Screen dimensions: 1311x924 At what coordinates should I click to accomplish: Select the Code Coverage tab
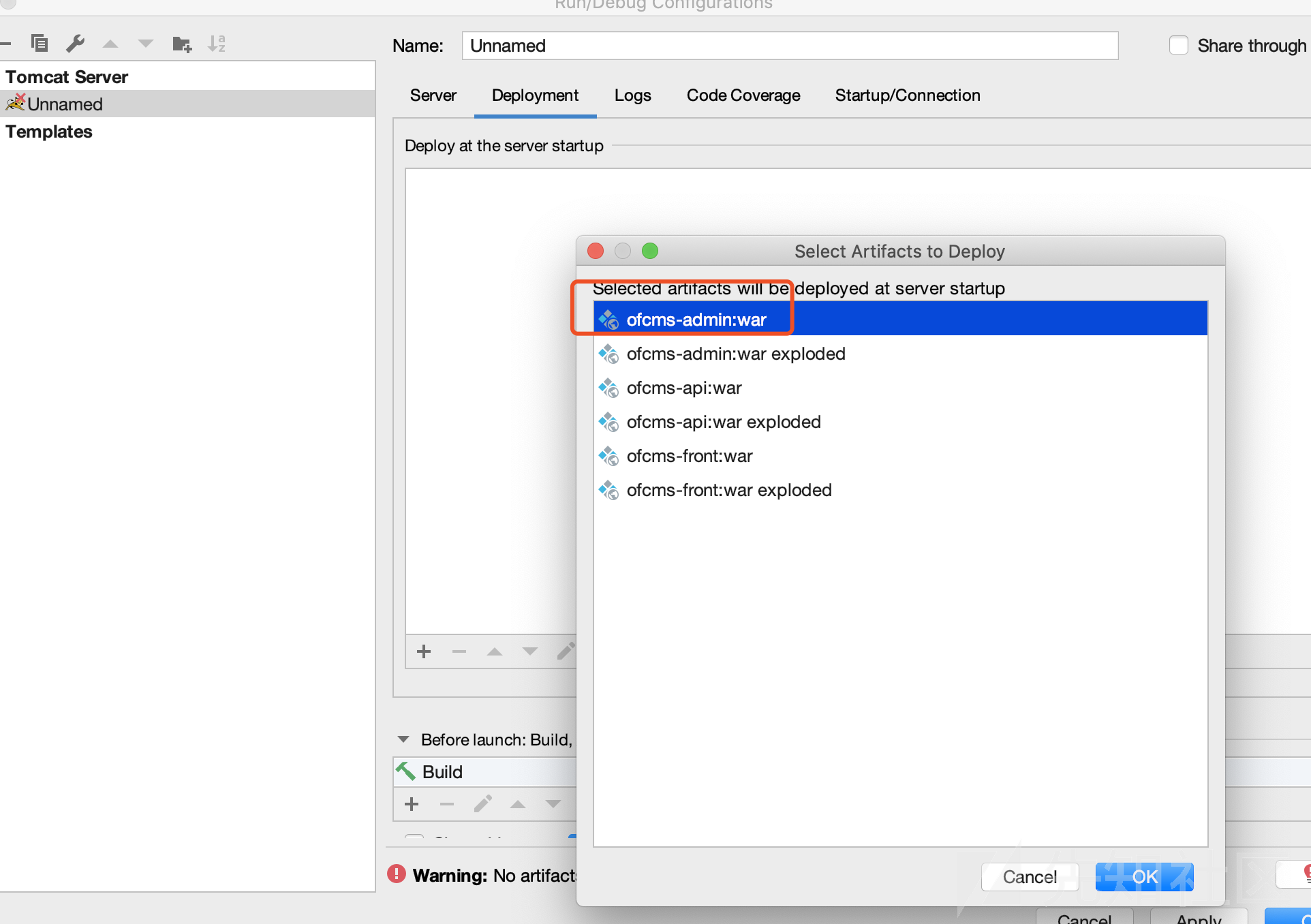[x=743, y=95]
